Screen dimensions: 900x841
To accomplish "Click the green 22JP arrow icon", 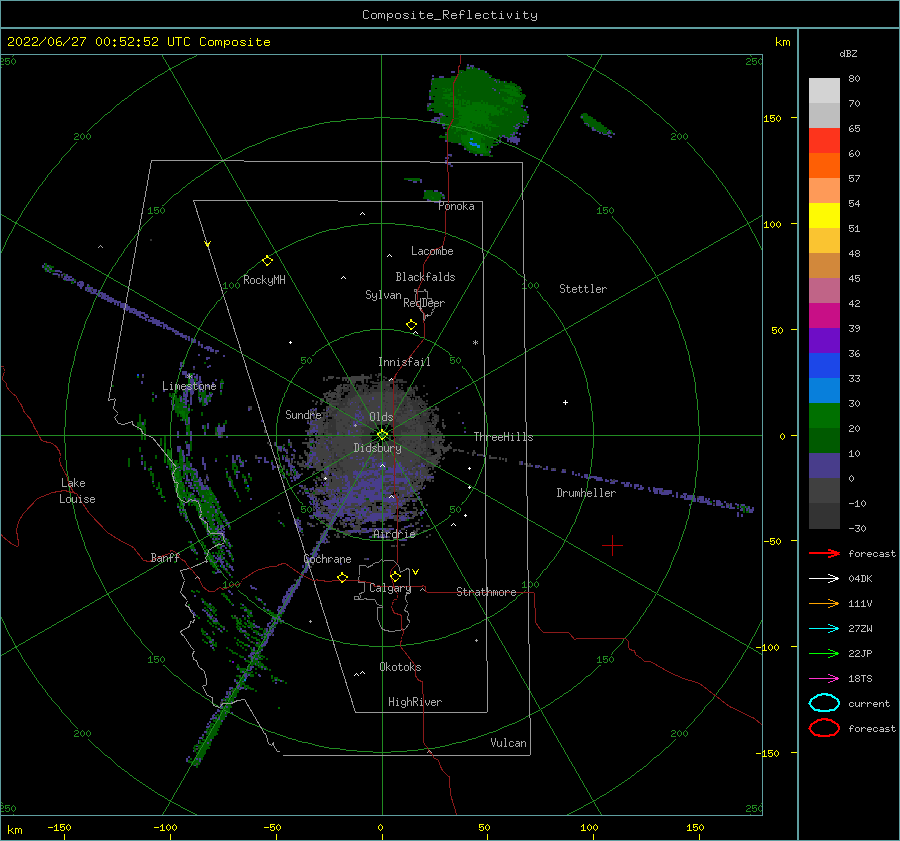I will [x=824, y=653].
